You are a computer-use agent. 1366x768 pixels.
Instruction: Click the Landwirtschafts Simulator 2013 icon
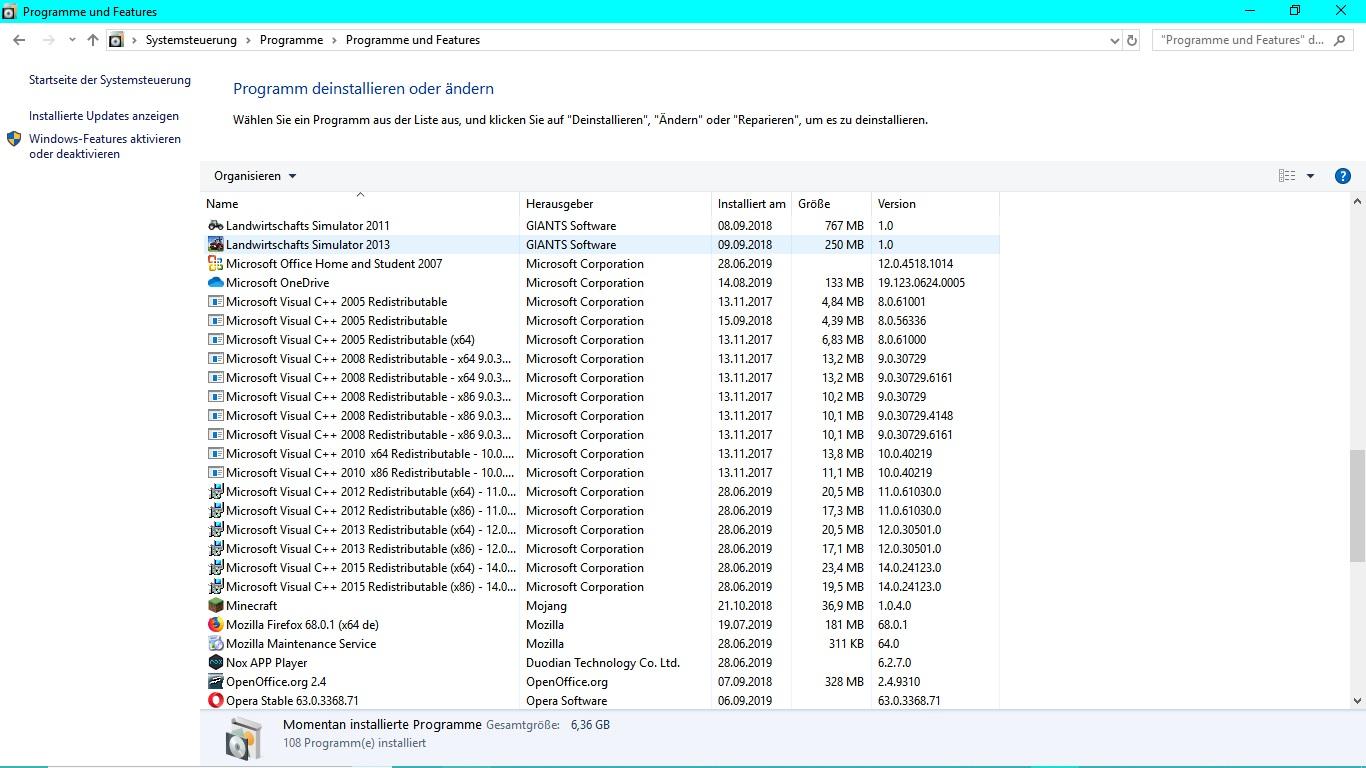(215, 245)
